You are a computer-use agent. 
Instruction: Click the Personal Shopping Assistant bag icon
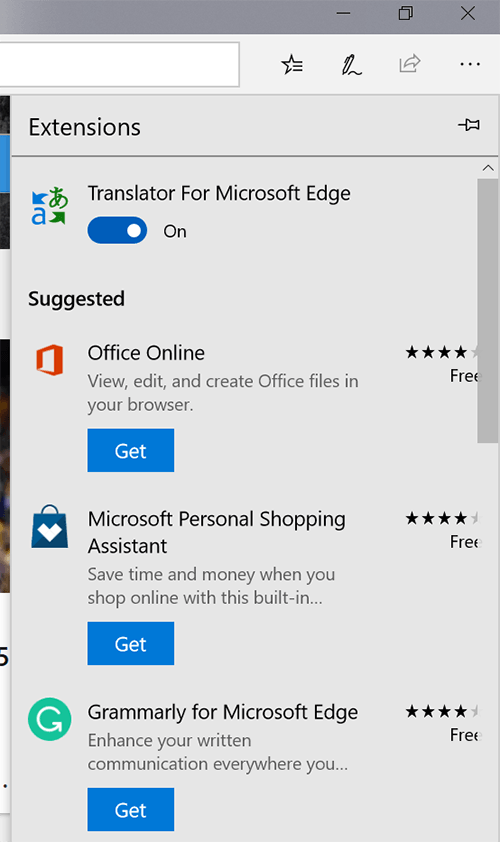click(x=49, y=526)
